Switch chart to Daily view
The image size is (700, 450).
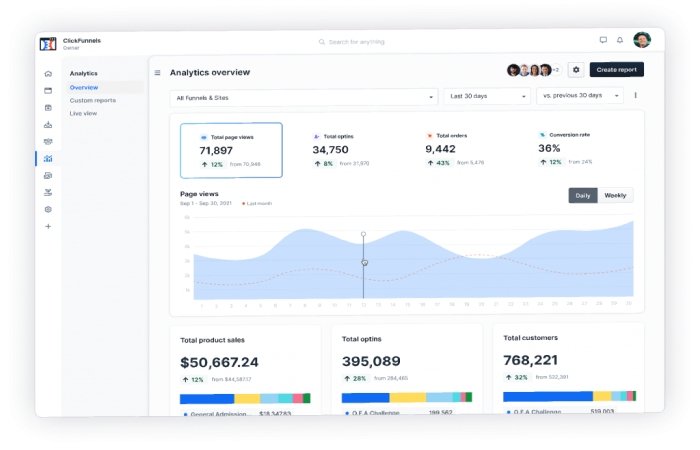click(x=583, y=196)
